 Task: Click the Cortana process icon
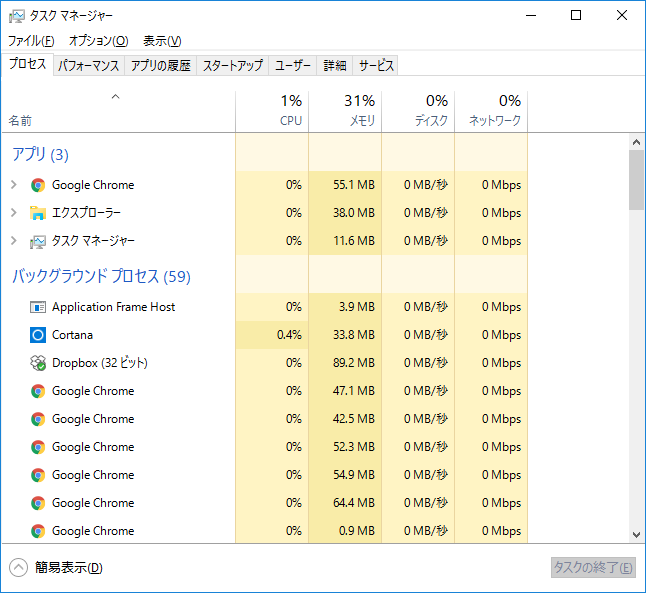(38, 335)
